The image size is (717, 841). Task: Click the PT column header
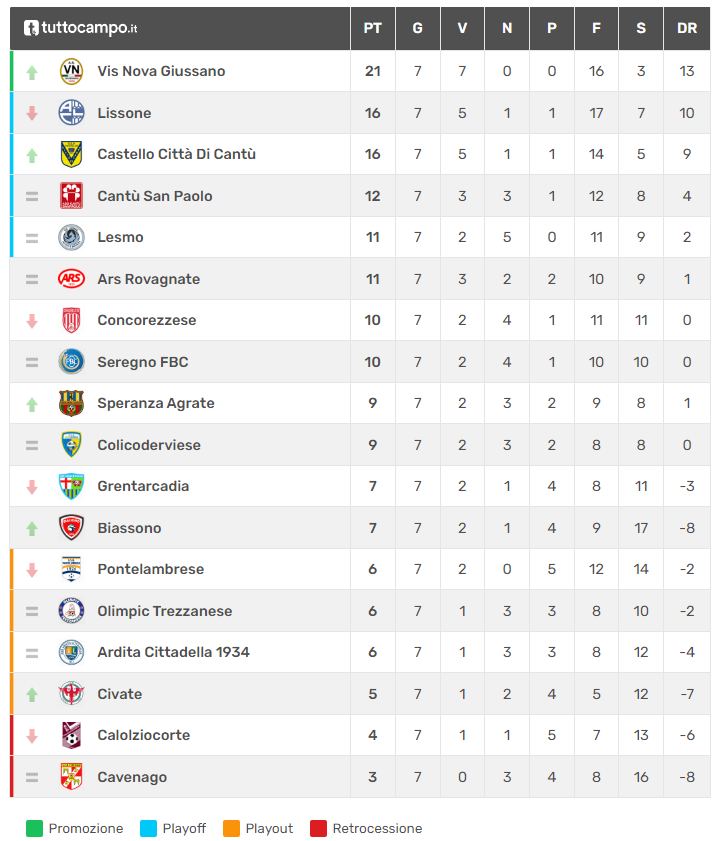[x=372, y=28]
